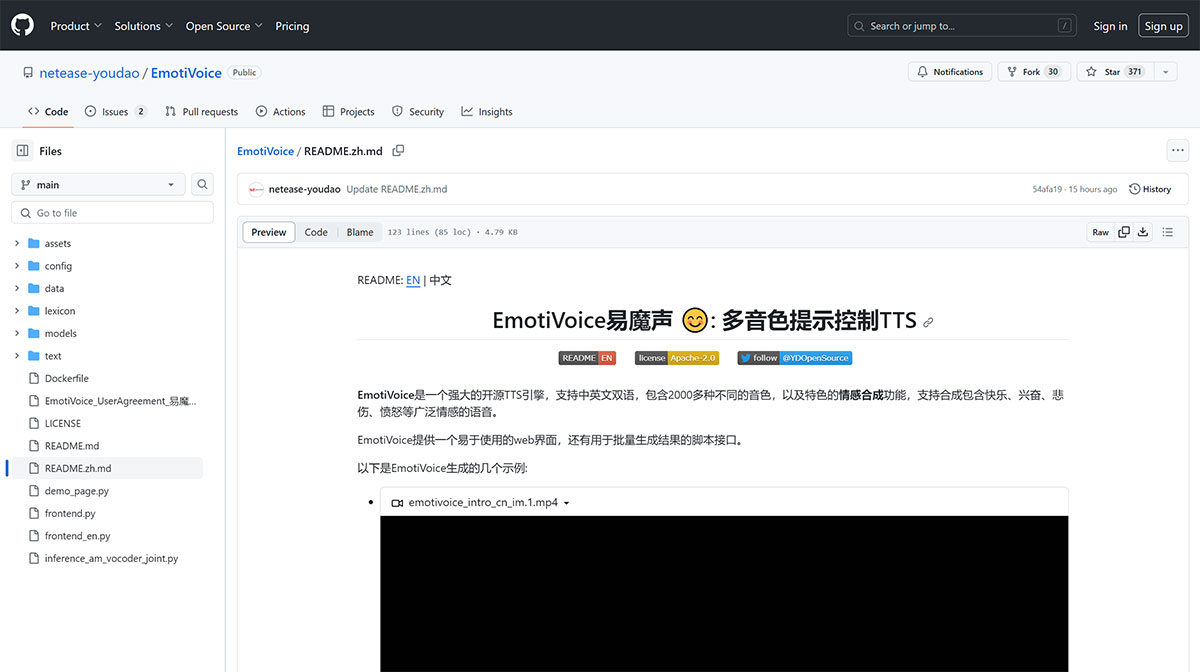Open the main branch selector
Screen dimensions: 1200x672
pos(97,184)
